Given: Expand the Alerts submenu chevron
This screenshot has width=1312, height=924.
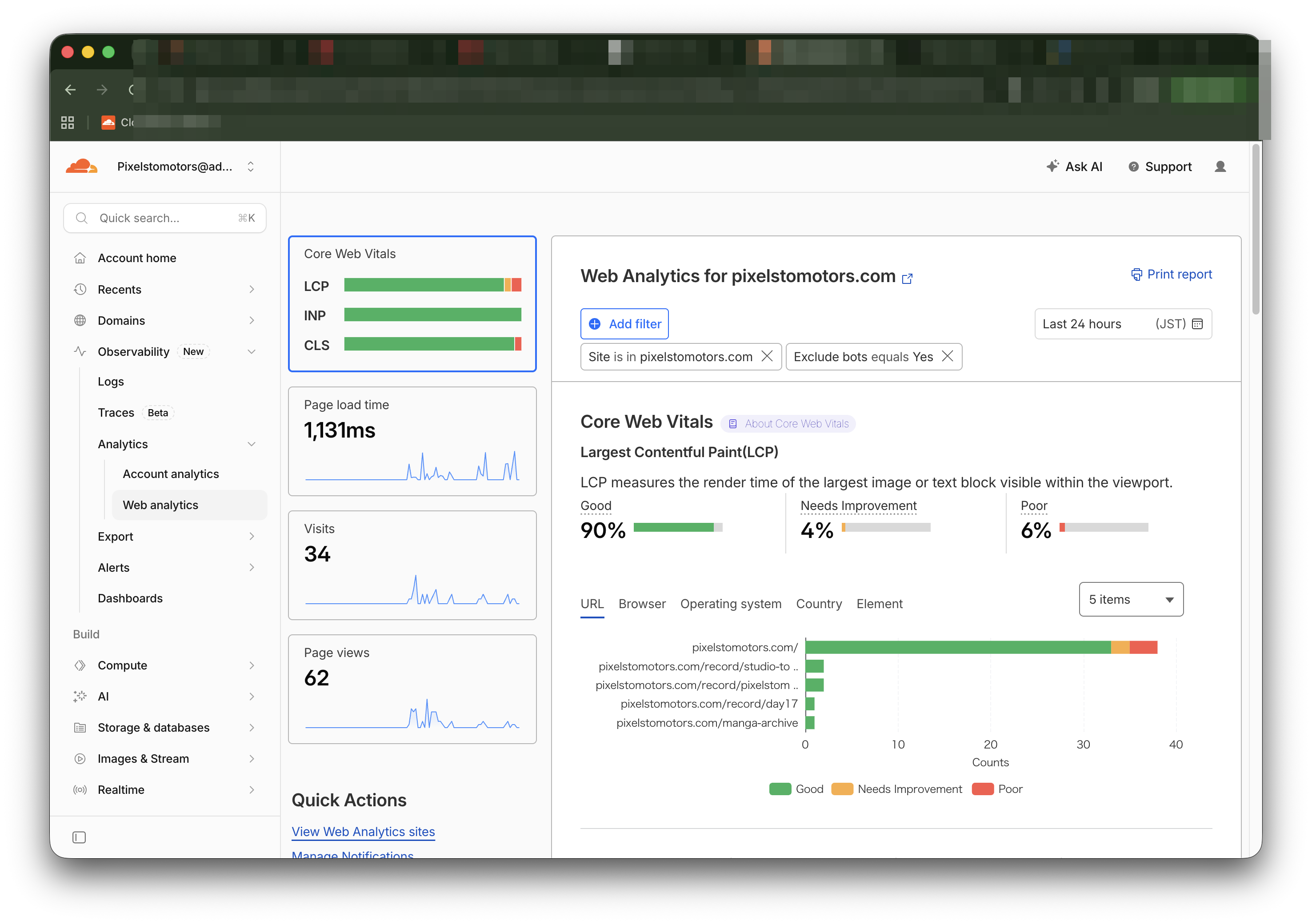Looking at the screenshot, I should (252, 567).
